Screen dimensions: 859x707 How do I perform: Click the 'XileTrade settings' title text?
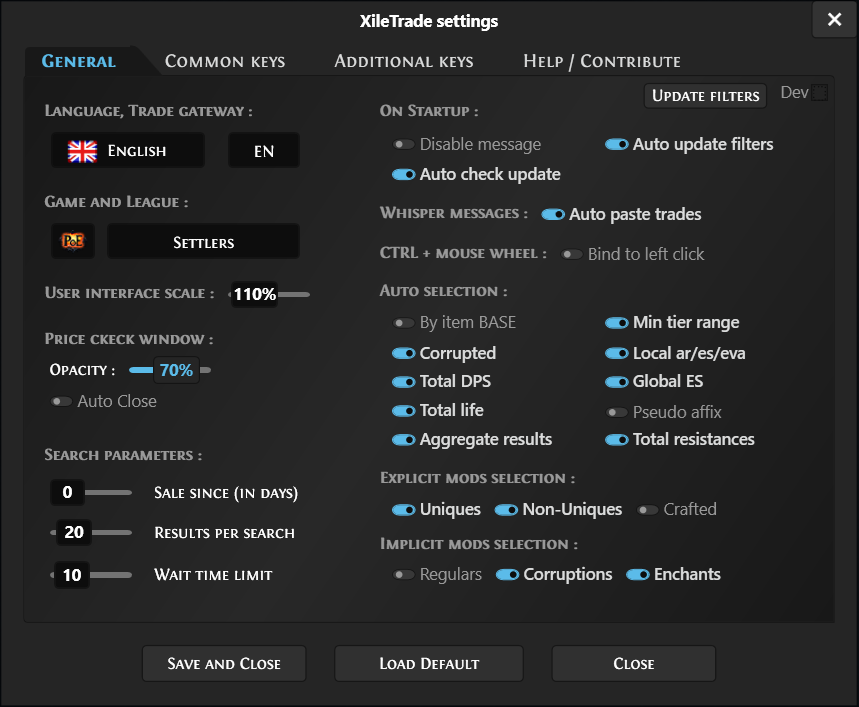point(429,21)
